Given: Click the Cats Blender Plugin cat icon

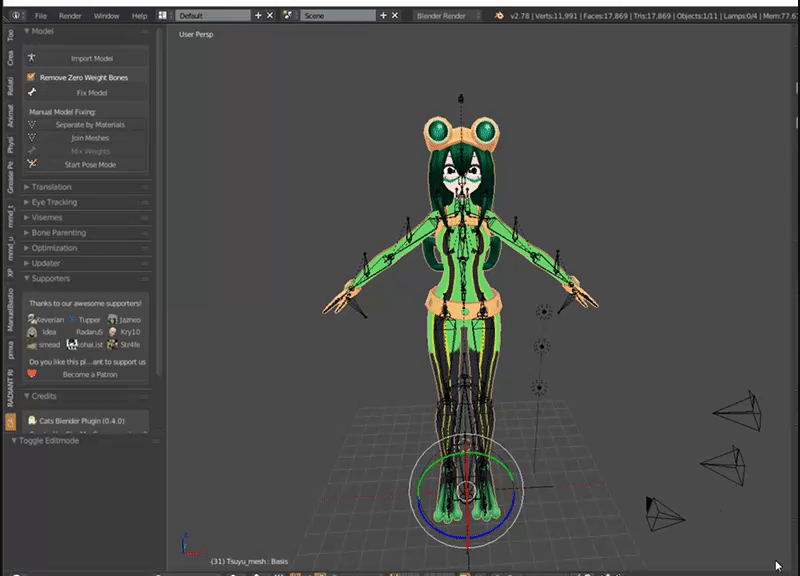Looking at the screenshot, I should 32,420.
